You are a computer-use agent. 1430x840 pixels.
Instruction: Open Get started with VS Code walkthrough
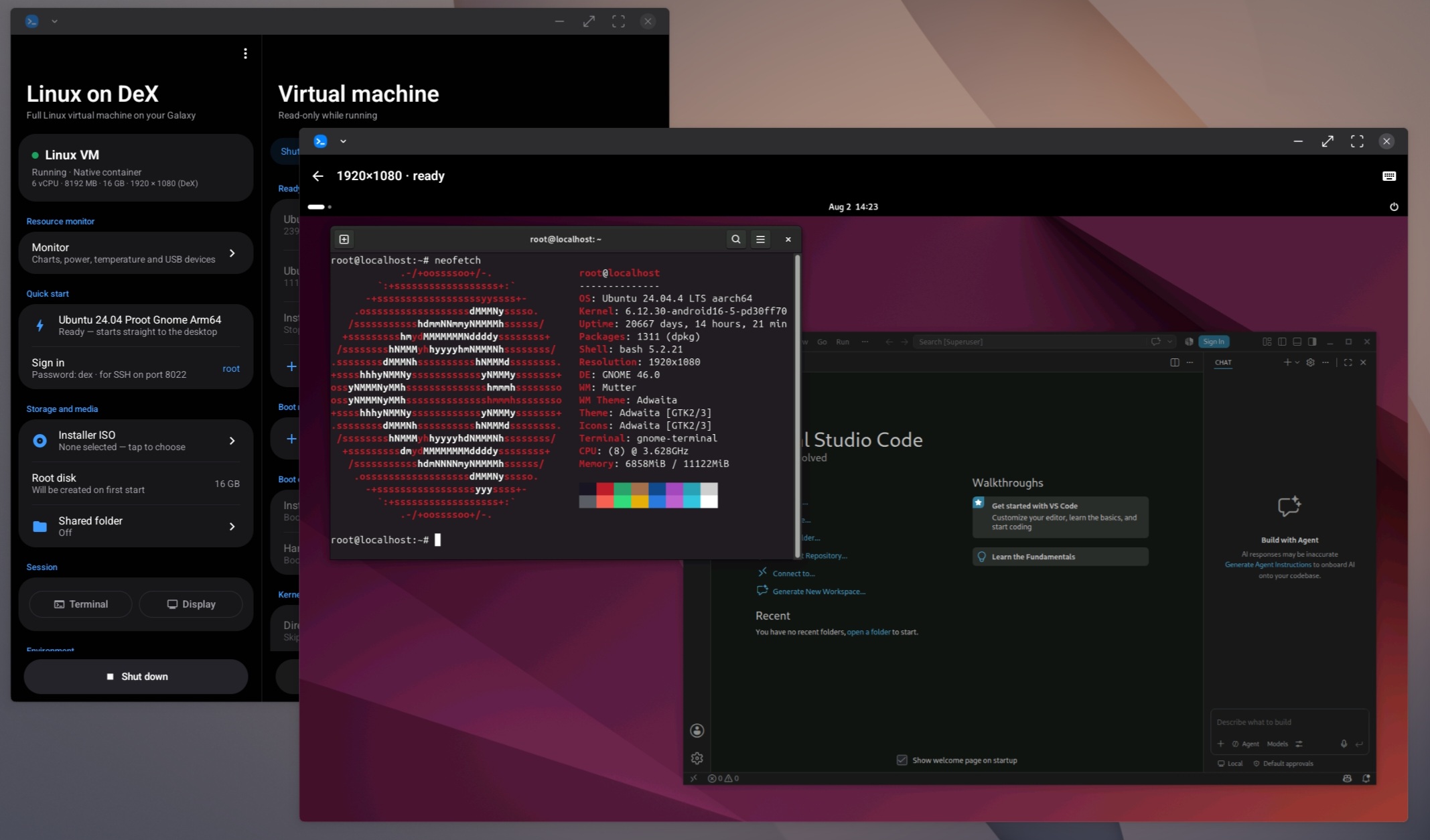click(1060, 516)
